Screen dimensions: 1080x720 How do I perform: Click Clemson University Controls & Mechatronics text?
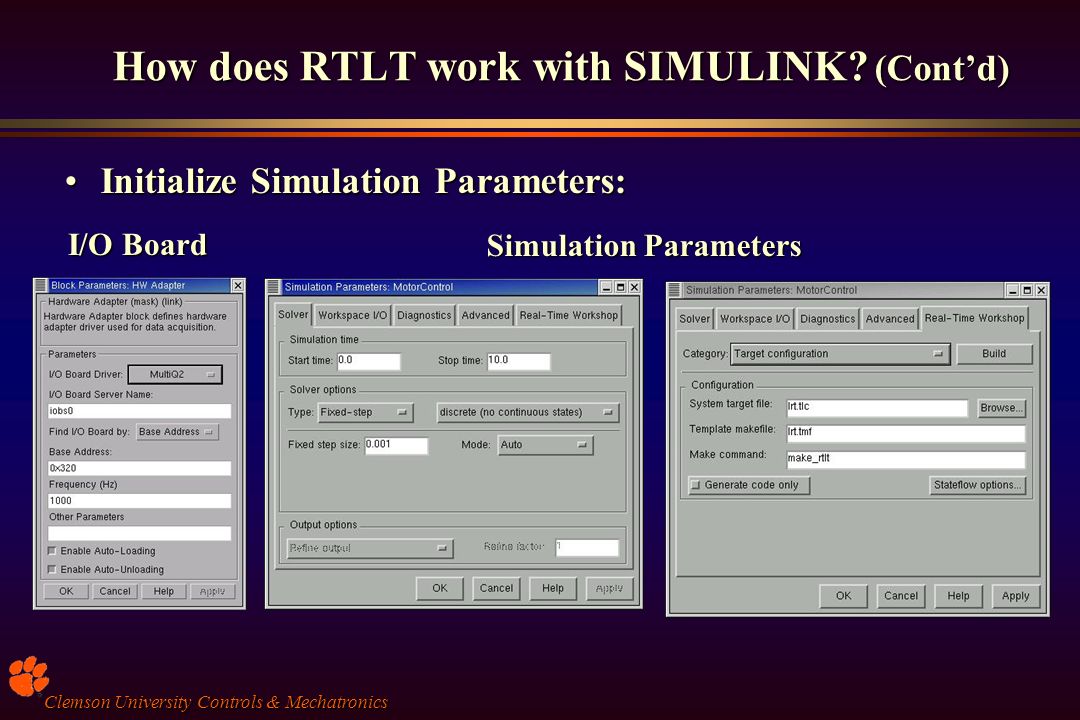(216, 702)
